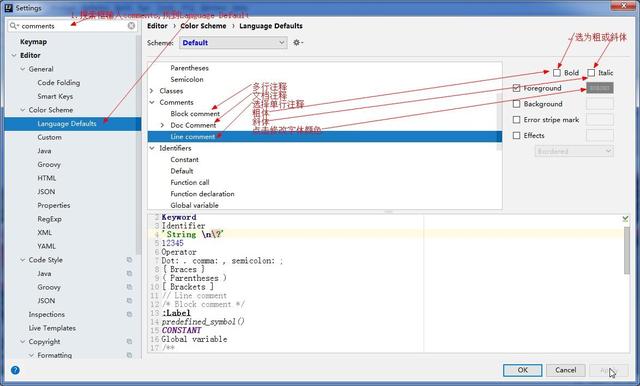The height and width of the screenshot is (386, 640).
Task: Collapse the Code Style tree node
Action: [22, 260]
